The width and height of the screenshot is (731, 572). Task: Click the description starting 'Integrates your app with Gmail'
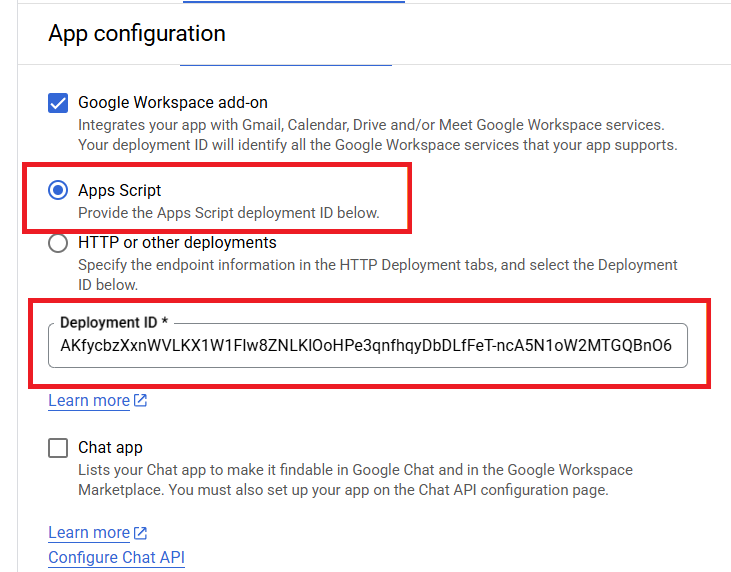click(x=378, y=135)
